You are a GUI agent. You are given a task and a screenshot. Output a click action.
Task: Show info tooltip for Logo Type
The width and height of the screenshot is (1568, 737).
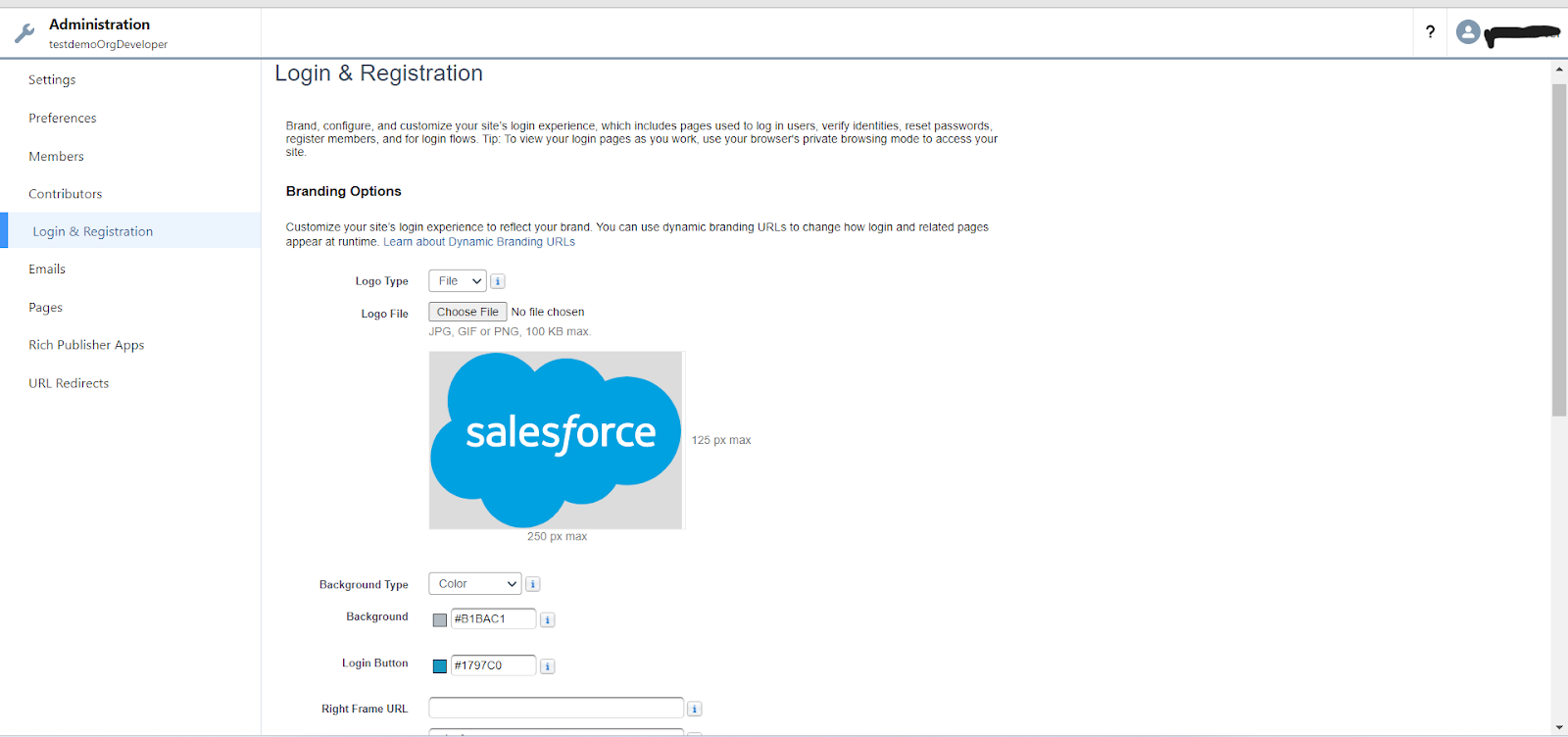click(x=498, y=281)
